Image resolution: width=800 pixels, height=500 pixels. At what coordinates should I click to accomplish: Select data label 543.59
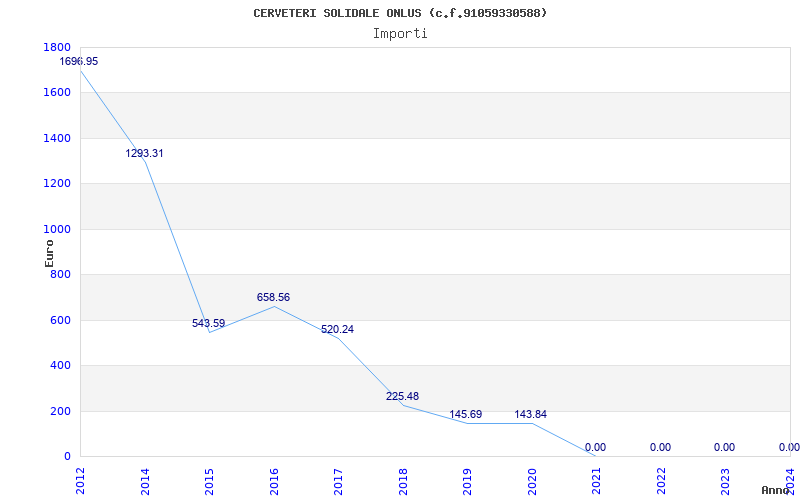pyautogui.click(x=208, y=323)
